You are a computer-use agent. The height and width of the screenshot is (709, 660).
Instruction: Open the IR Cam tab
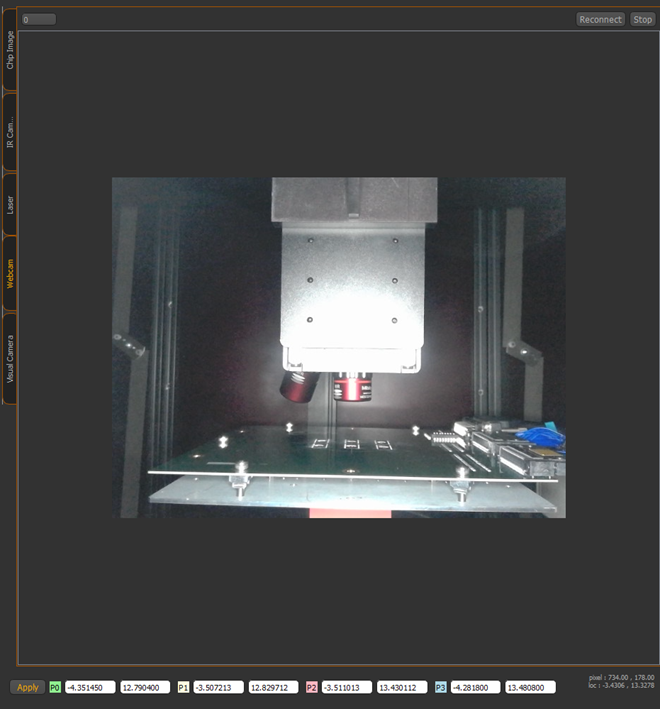(x=9, y=131)
